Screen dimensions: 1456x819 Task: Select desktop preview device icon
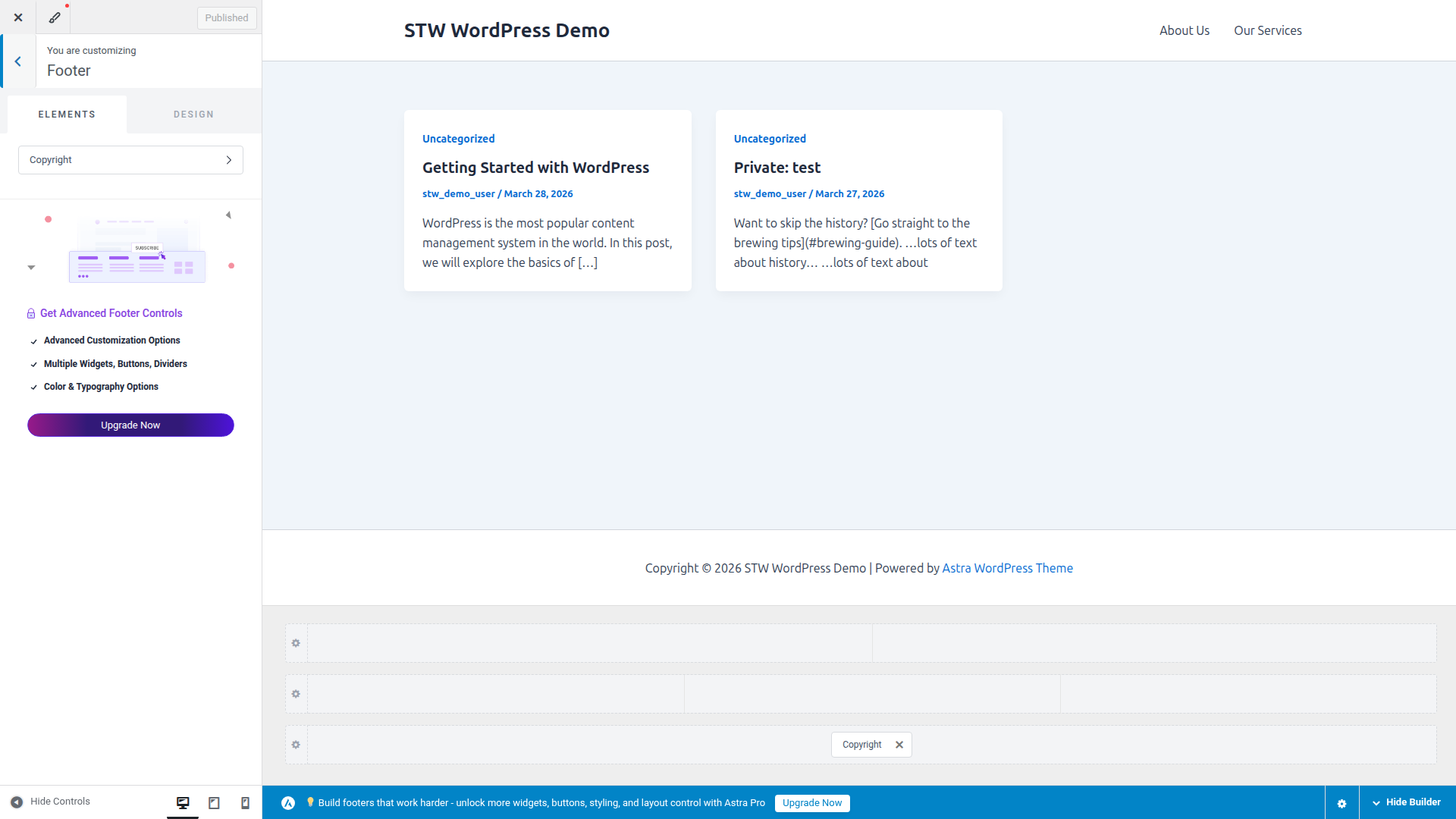(183, 802)
